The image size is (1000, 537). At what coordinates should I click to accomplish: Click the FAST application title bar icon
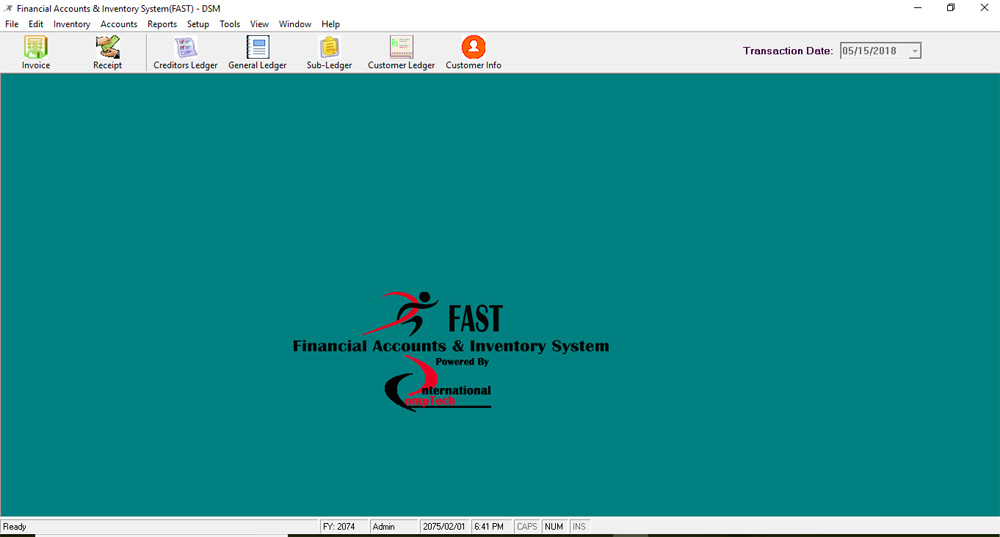coord(8,8)
